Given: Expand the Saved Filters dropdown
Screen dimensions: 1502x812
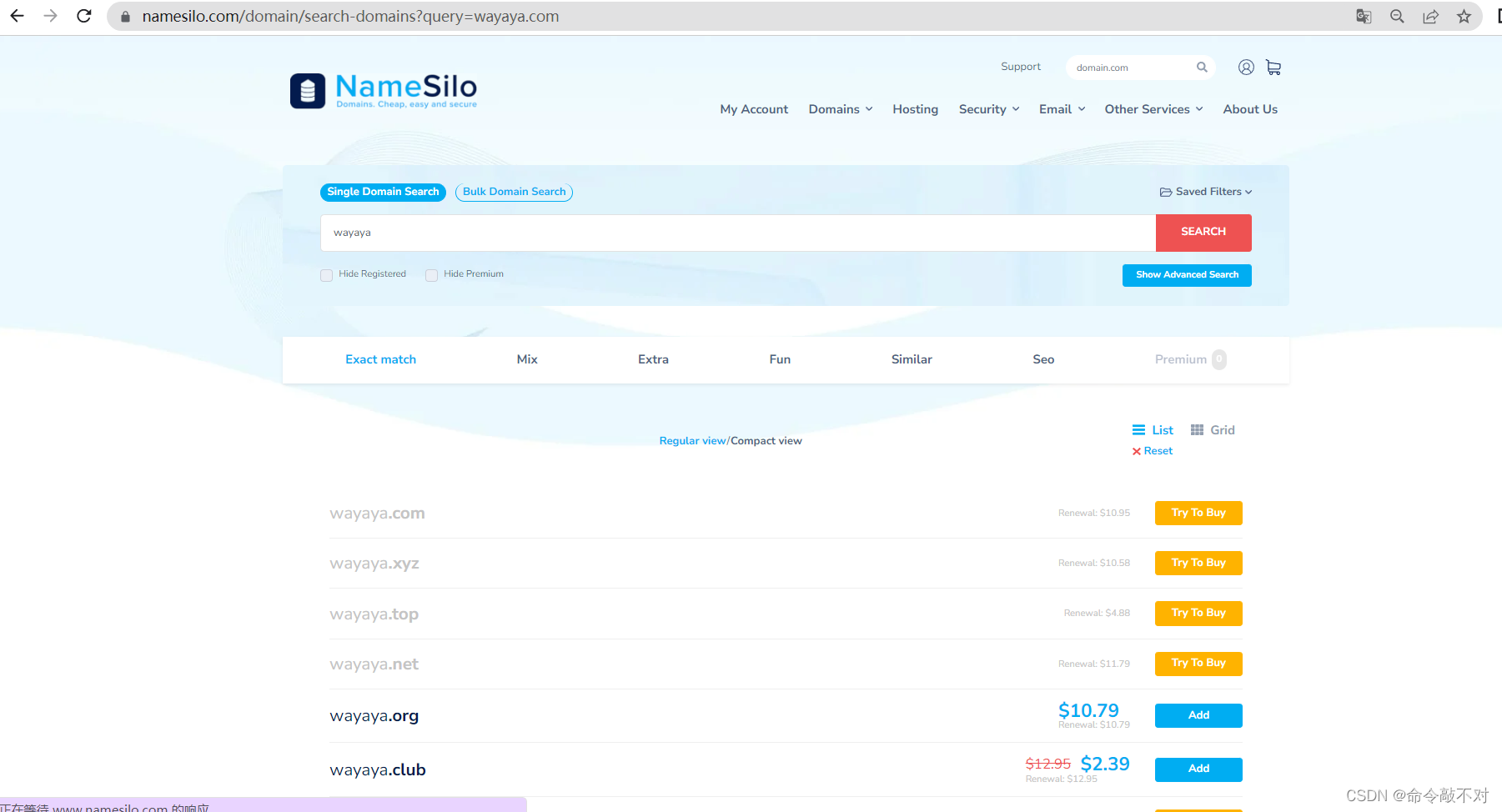Looking at the screenshot, I should pyautogui.click(x=1206, y=192).
